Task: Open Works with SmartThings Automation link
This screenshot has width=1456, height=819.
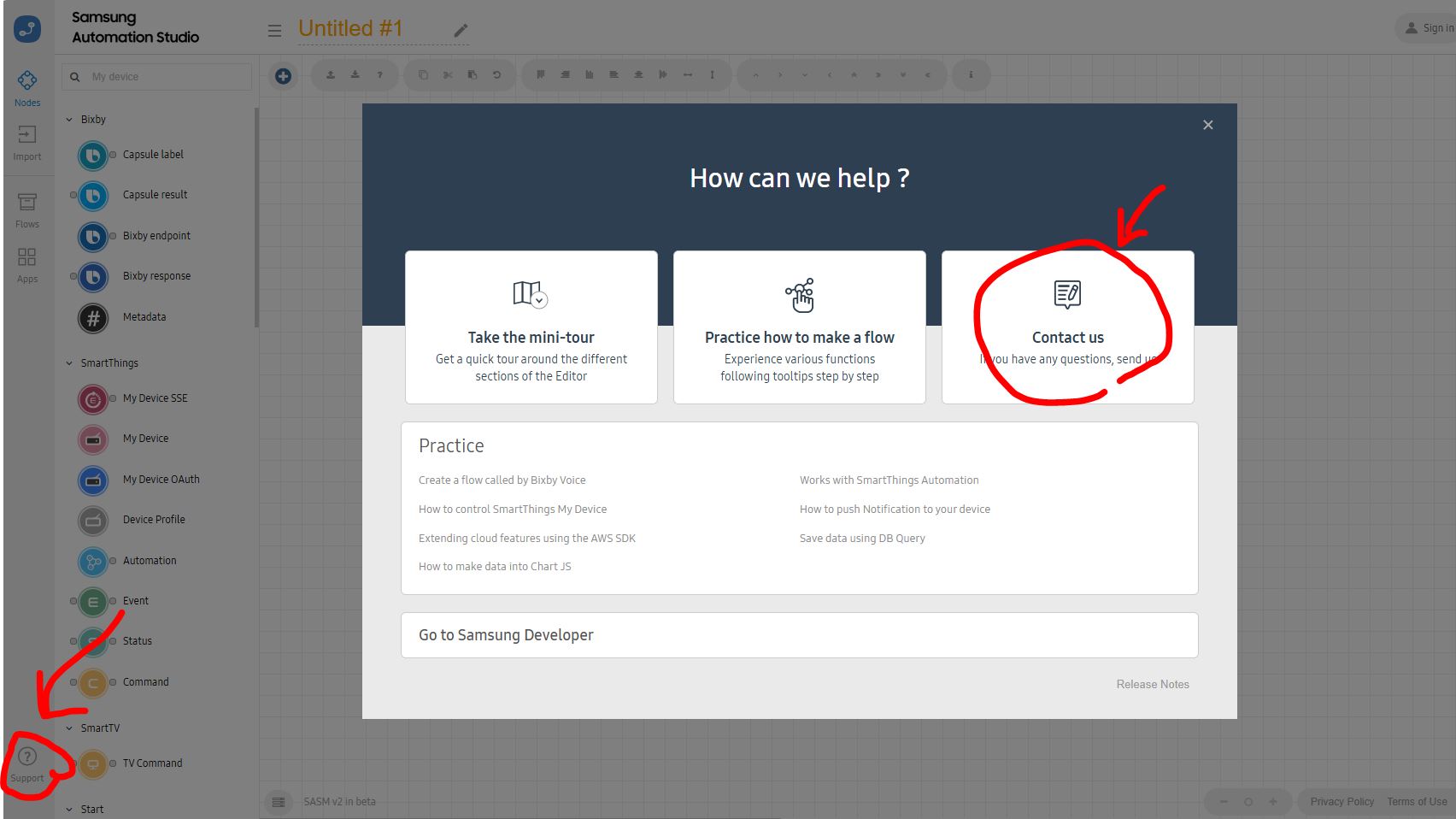Action: click(x=889, y=480)
